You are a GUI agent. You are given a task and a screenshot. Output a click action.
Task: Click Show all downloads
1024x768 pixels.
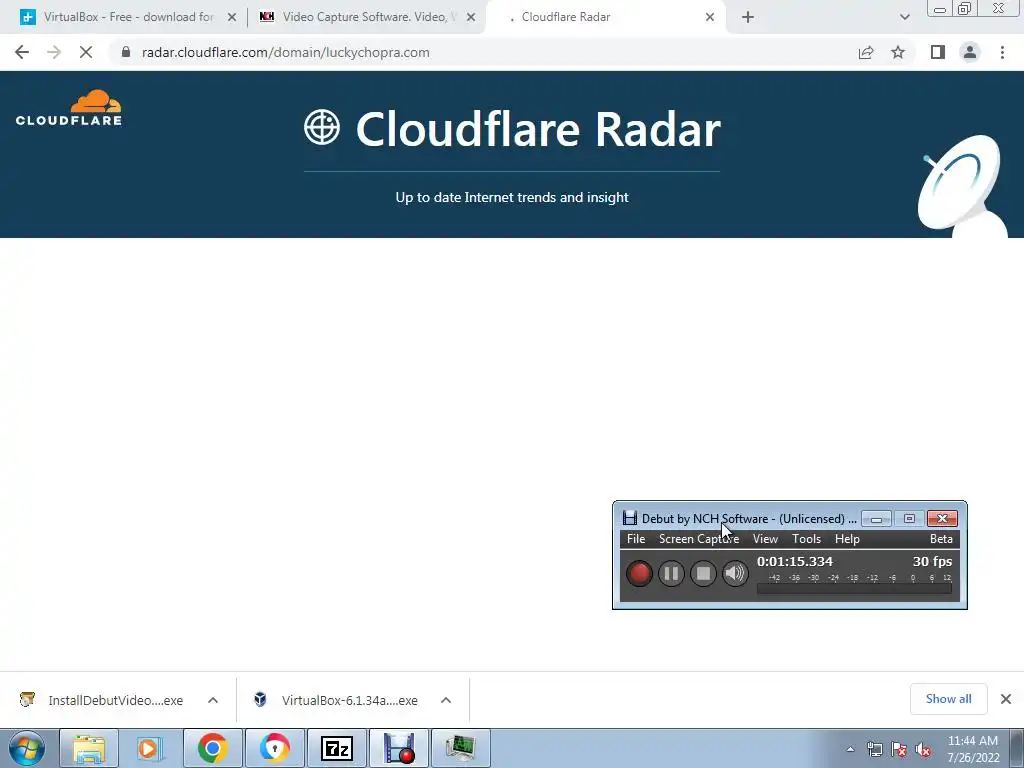pyautogui.click(x=948, y=699)
